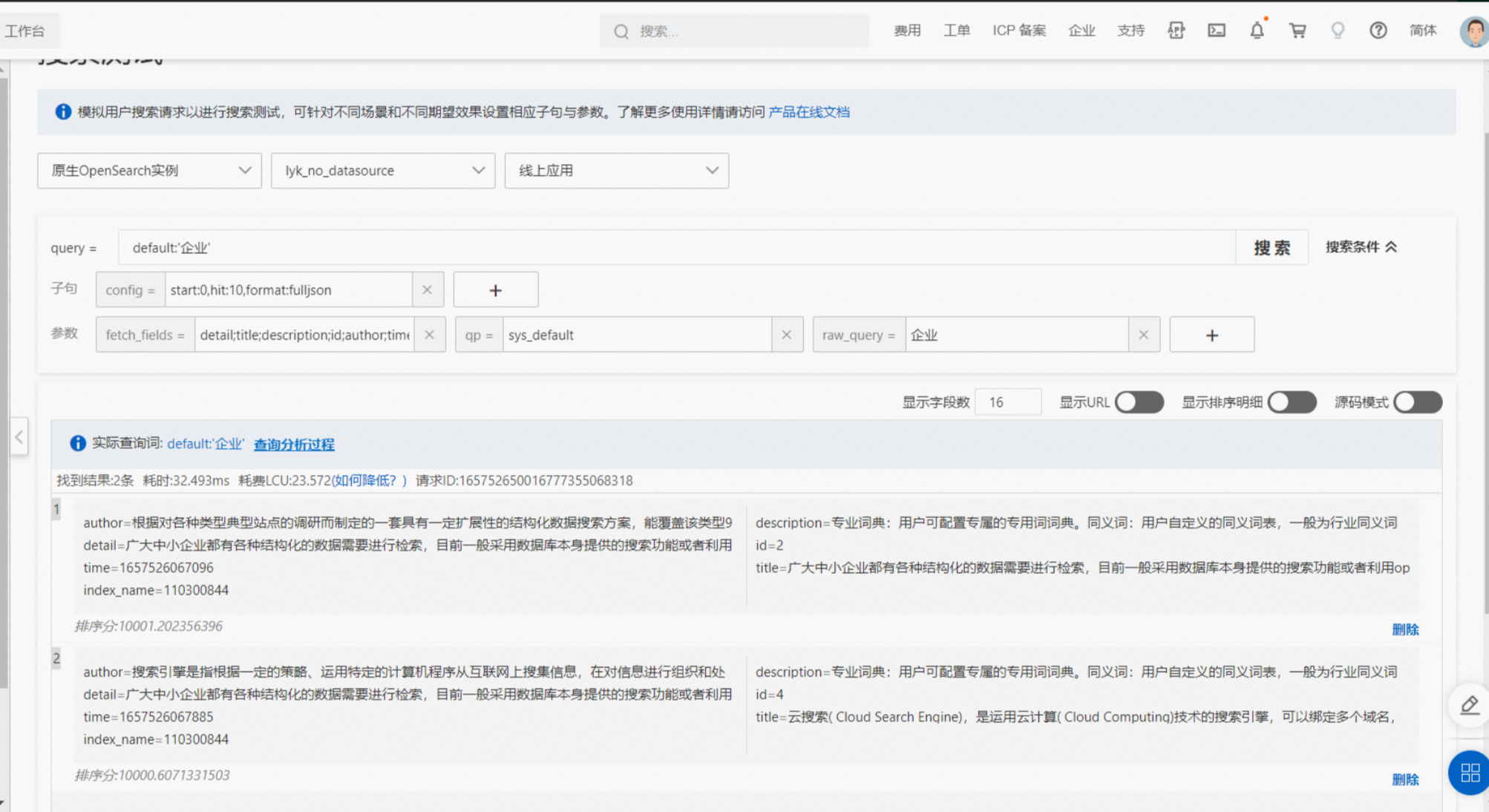Click the info icon beside 实际查询词
The height and width of the screenshot is (812, 1489).
pos(78,443)
